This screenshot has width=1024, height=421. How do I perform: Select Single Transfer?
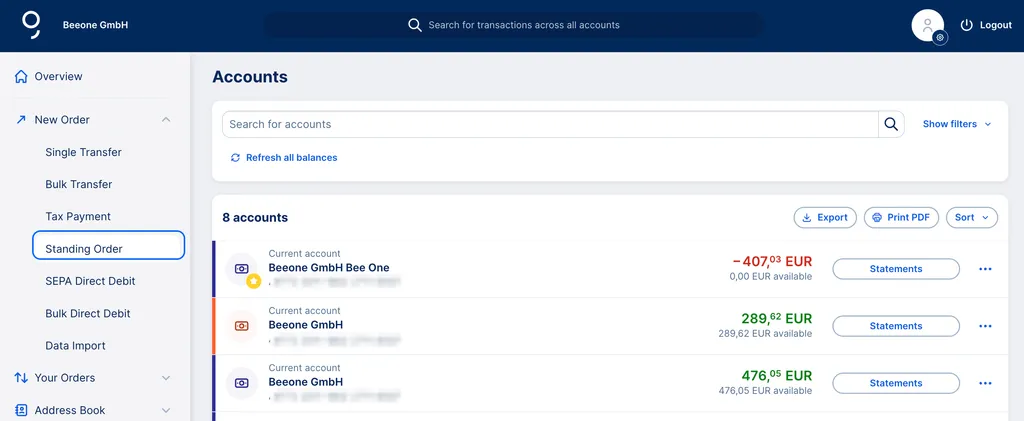(x=84, y=152)
